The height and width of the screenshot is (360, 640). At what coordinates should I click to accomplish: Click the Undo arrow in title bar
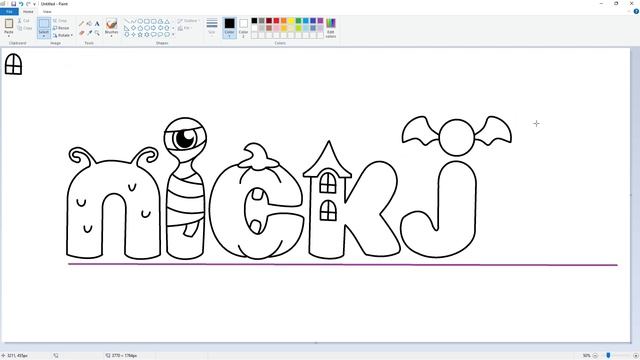[x=21, y=4]
